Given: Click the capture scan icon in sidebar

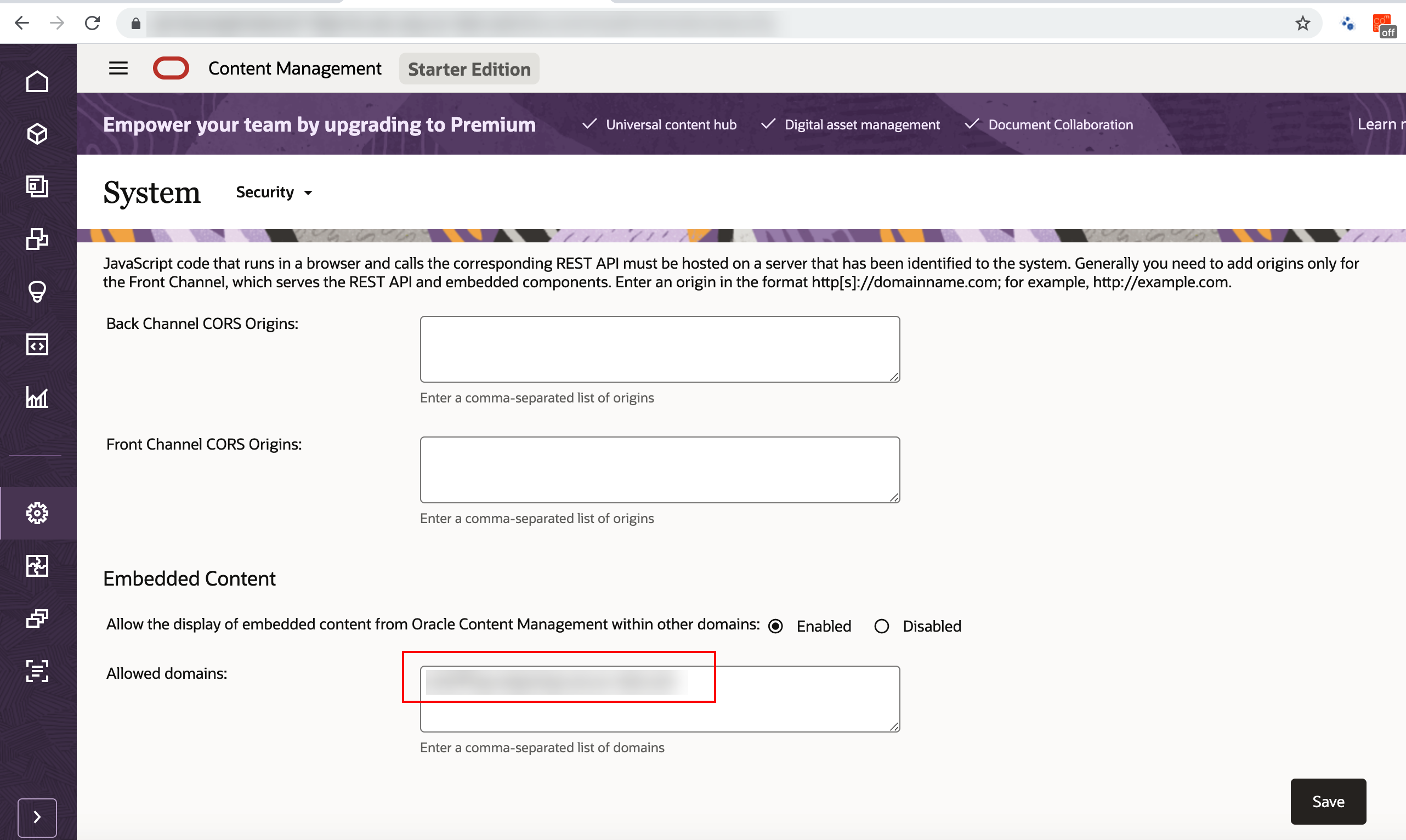Looking at the screenshot, I should tap(37, 671).
